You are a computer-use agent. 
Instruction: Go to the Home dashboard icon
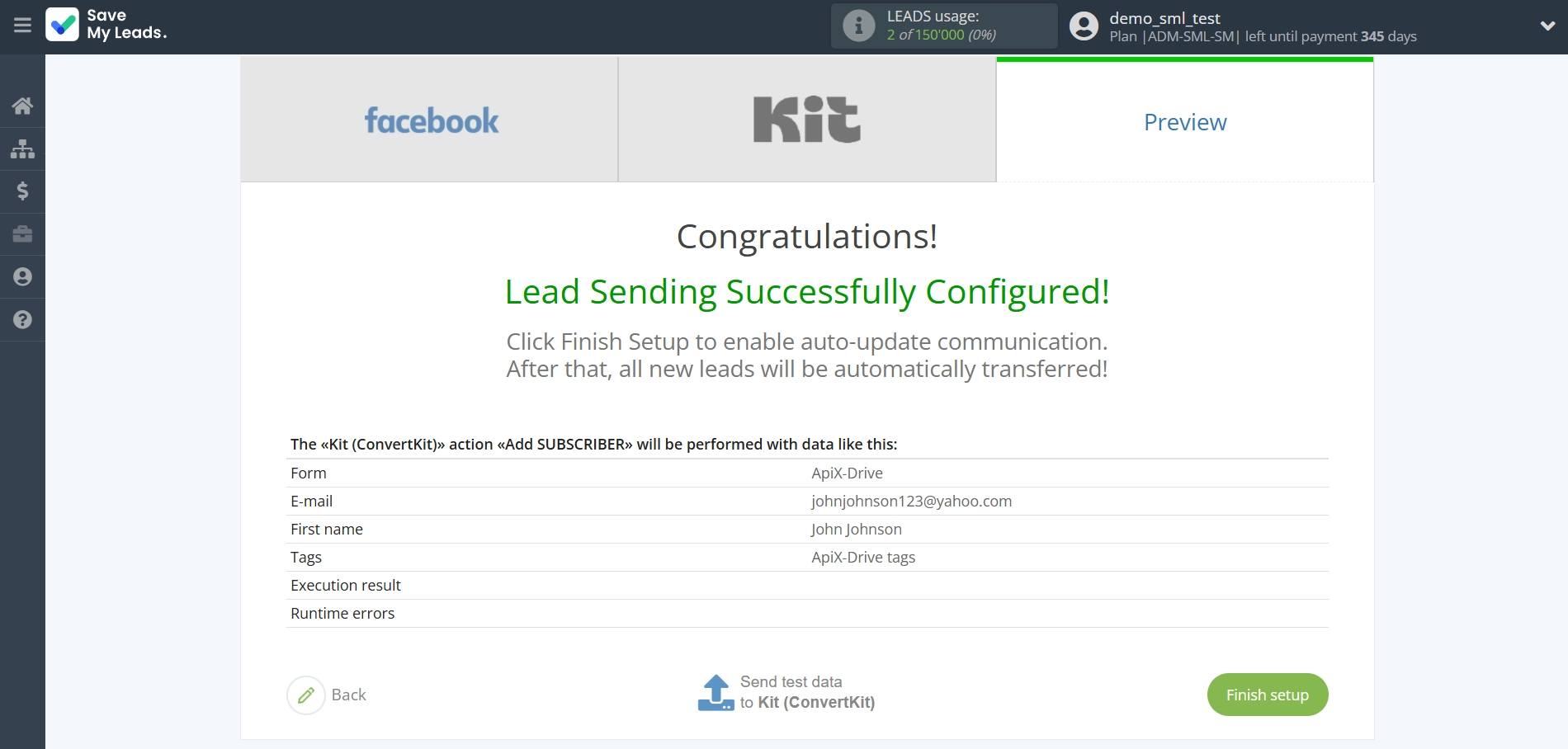[x=22, y=106]
